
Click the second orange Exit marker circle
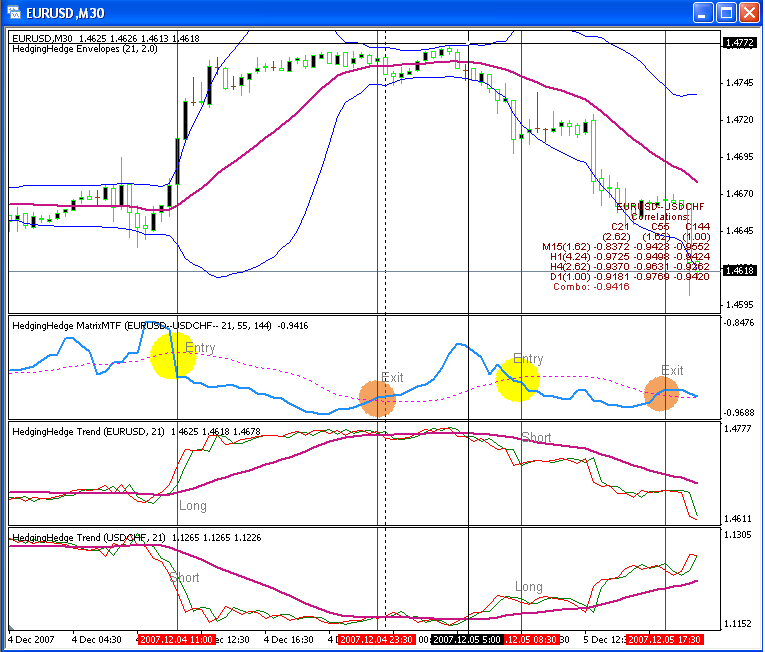coord(662,393)
